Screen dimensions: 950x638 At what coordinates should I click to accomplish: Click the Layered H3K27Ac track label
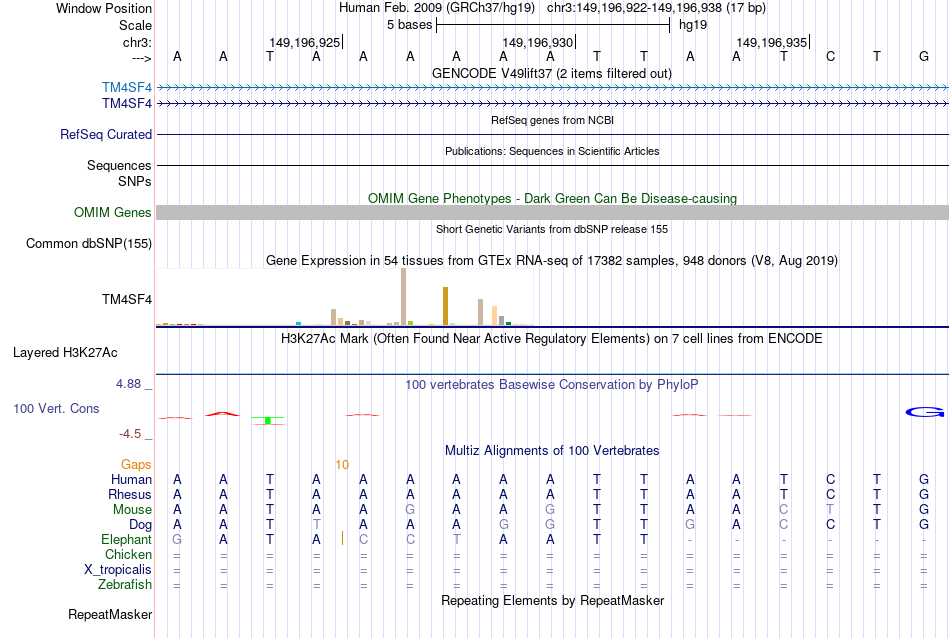(65, 353)
